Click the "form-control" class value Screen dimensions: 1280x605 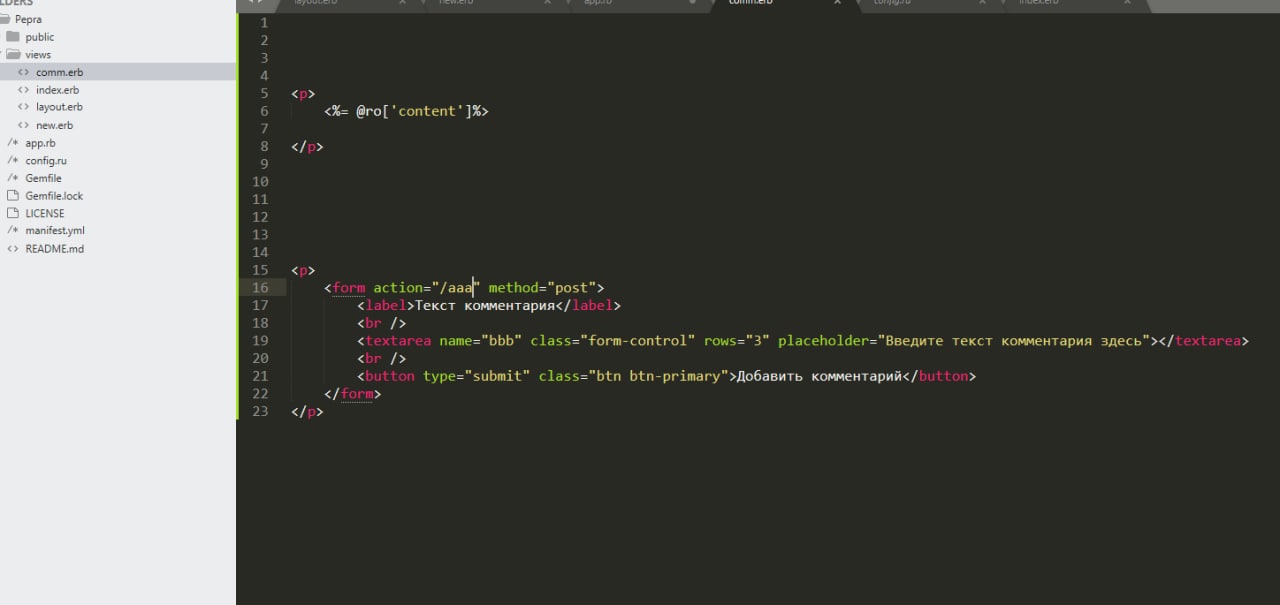(637, 341)
